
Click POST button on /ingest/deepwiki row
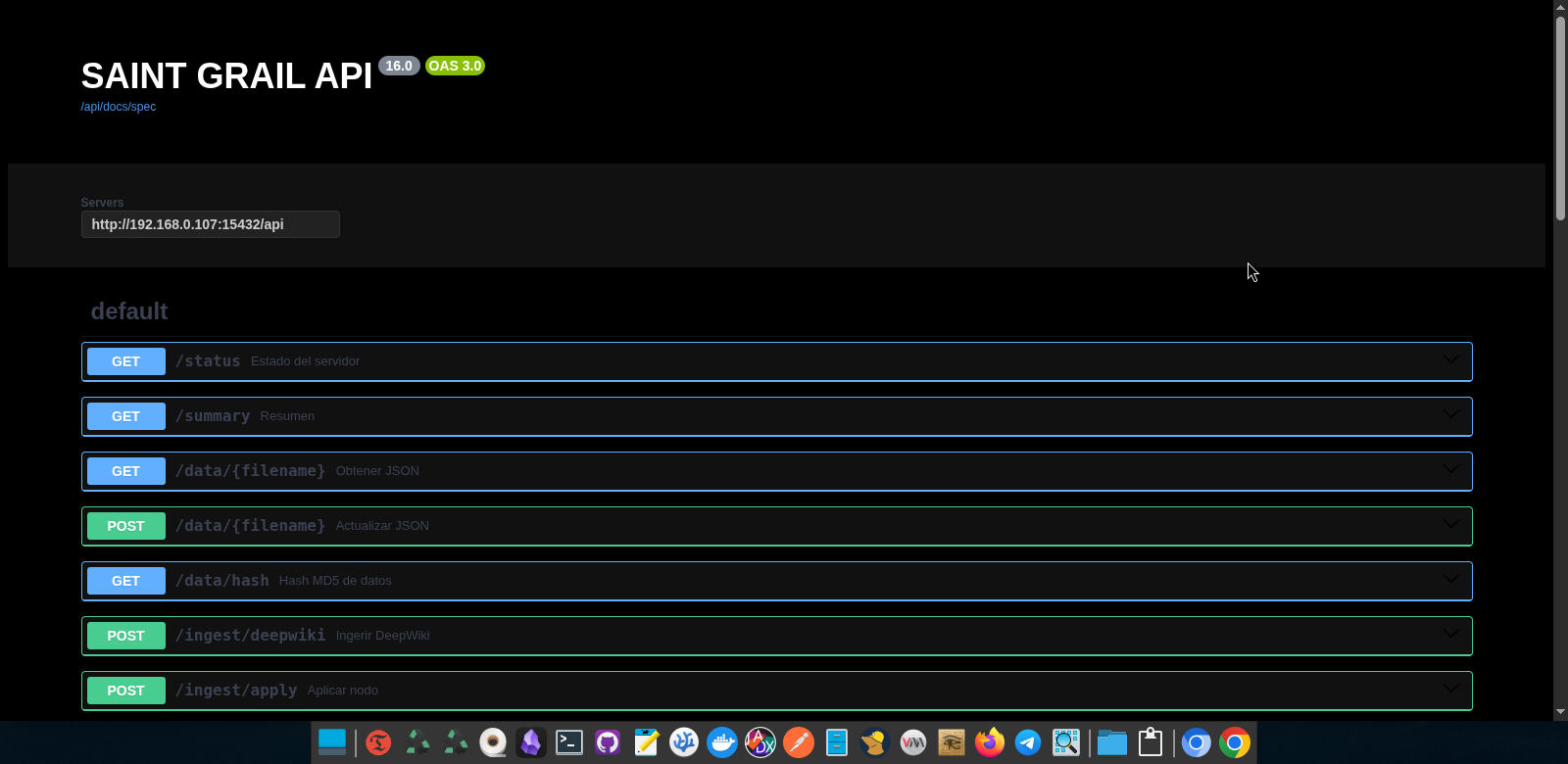126,636
